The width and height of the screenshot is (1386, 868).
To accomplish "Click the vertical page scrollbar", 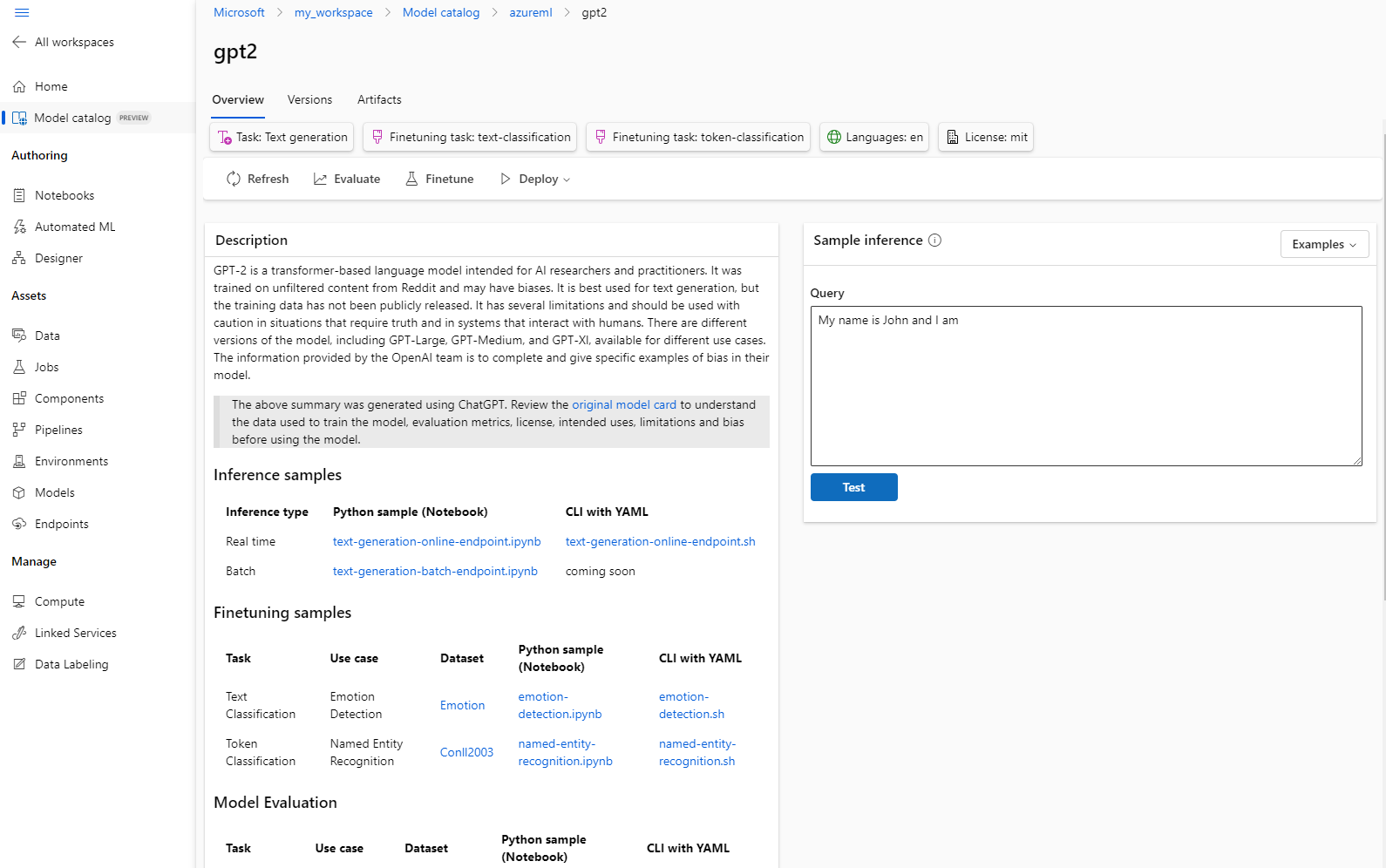I will pyautogui.click(x=1383, y=366).
